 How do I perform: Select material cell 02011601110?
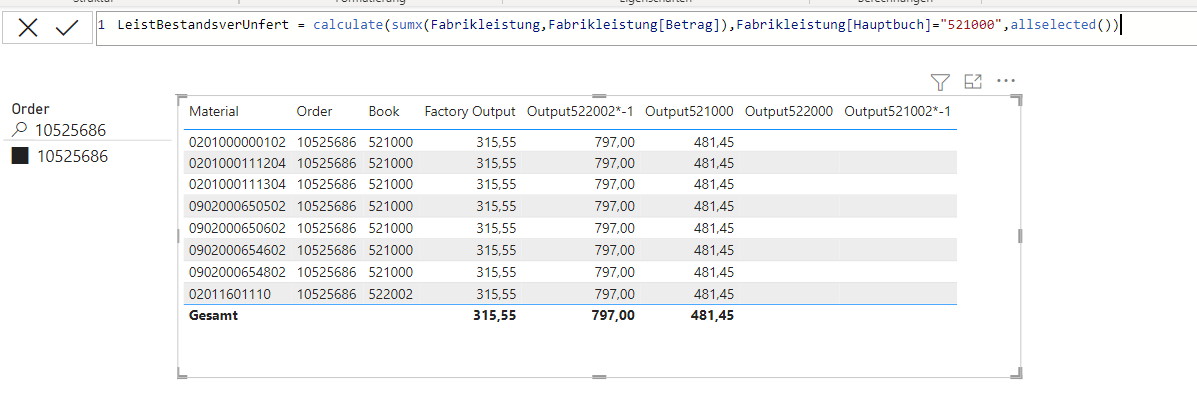[x=230, y=293]
